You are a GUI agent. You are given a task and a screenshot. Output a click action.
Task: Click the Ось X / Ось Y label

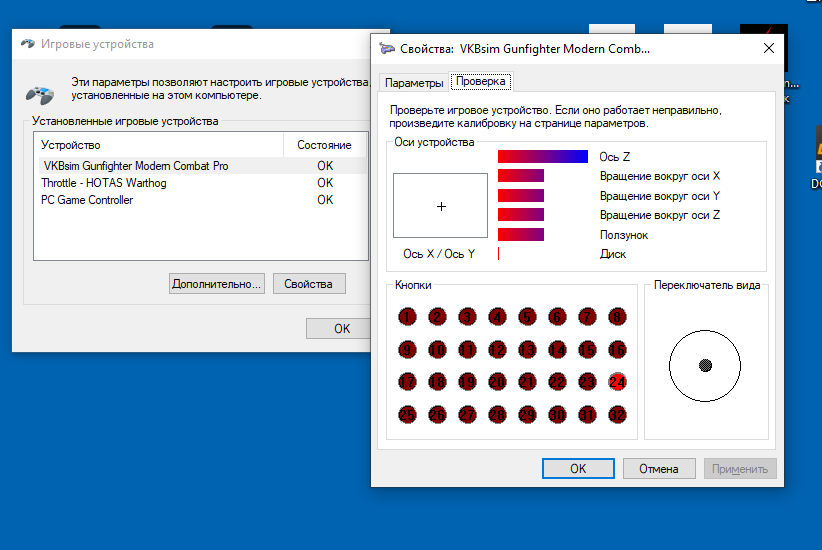[x=439, y=254]
